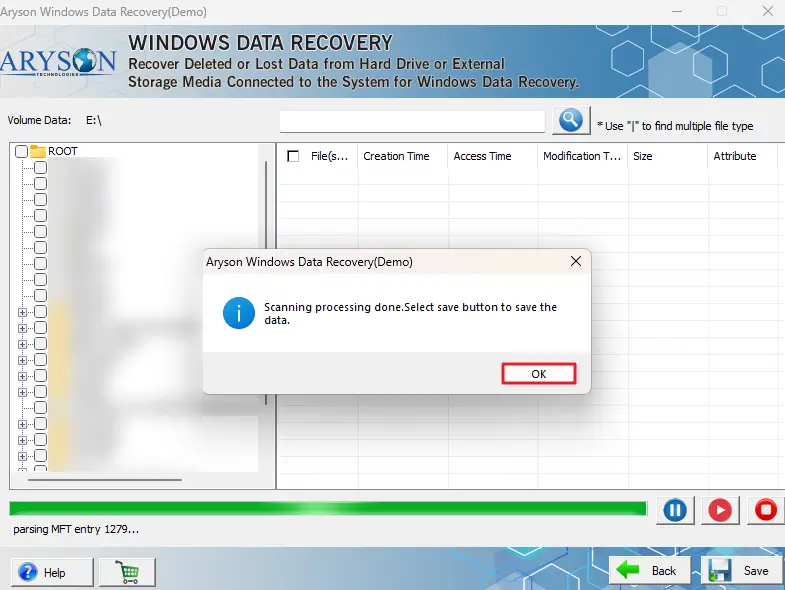
Task: Minimize the Aryson Windows Data Recovery window
Action: tap(677, 11)
